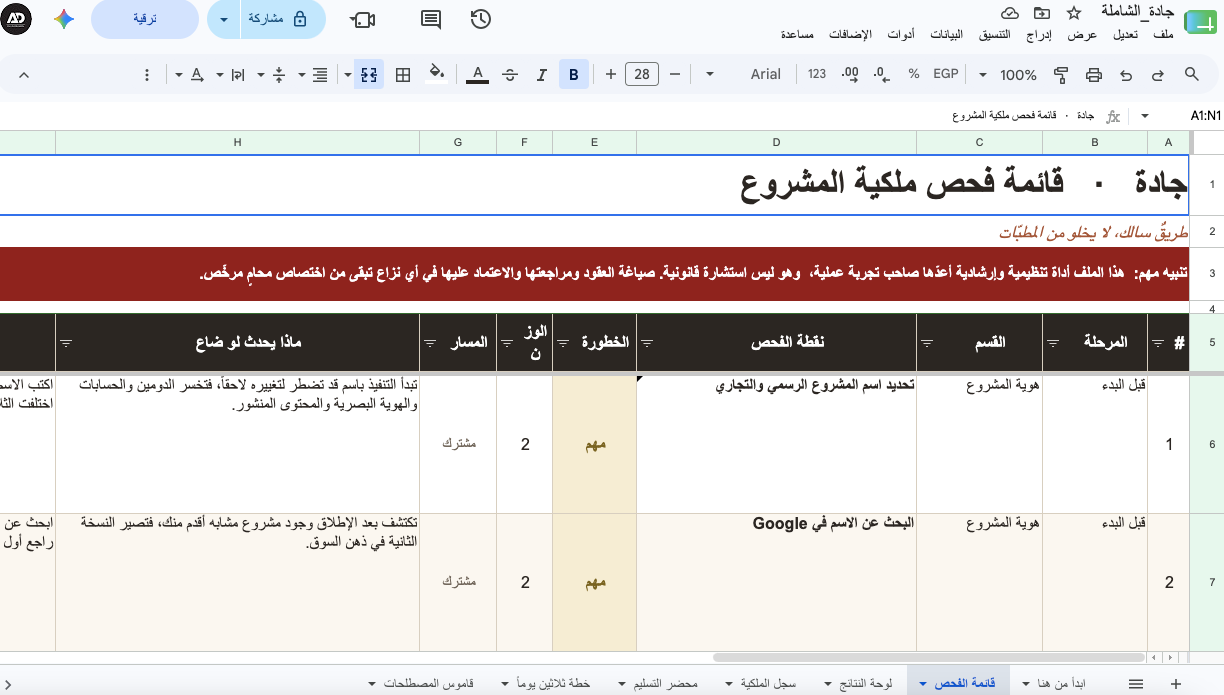Click the move to folder icon

point(1042,12)
